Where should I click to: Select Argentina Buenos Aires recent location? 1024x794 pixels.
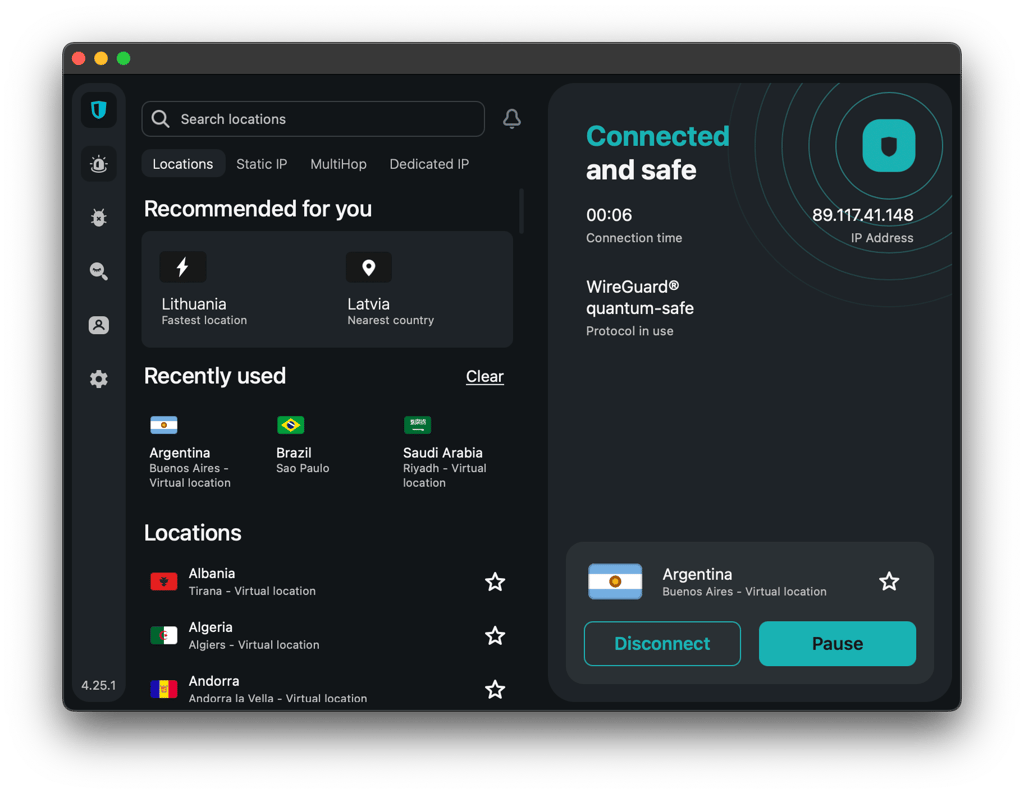189,451
